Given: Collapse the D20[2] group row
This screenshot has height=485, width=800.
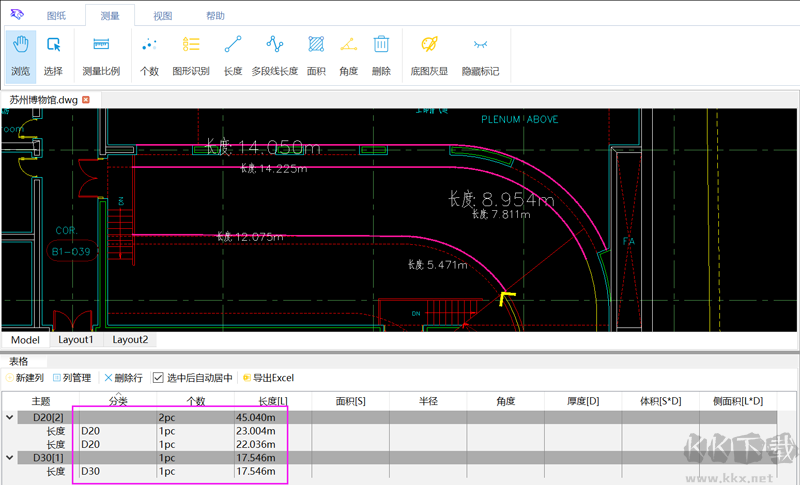Looking at the screenshot, I should point(10,417).
